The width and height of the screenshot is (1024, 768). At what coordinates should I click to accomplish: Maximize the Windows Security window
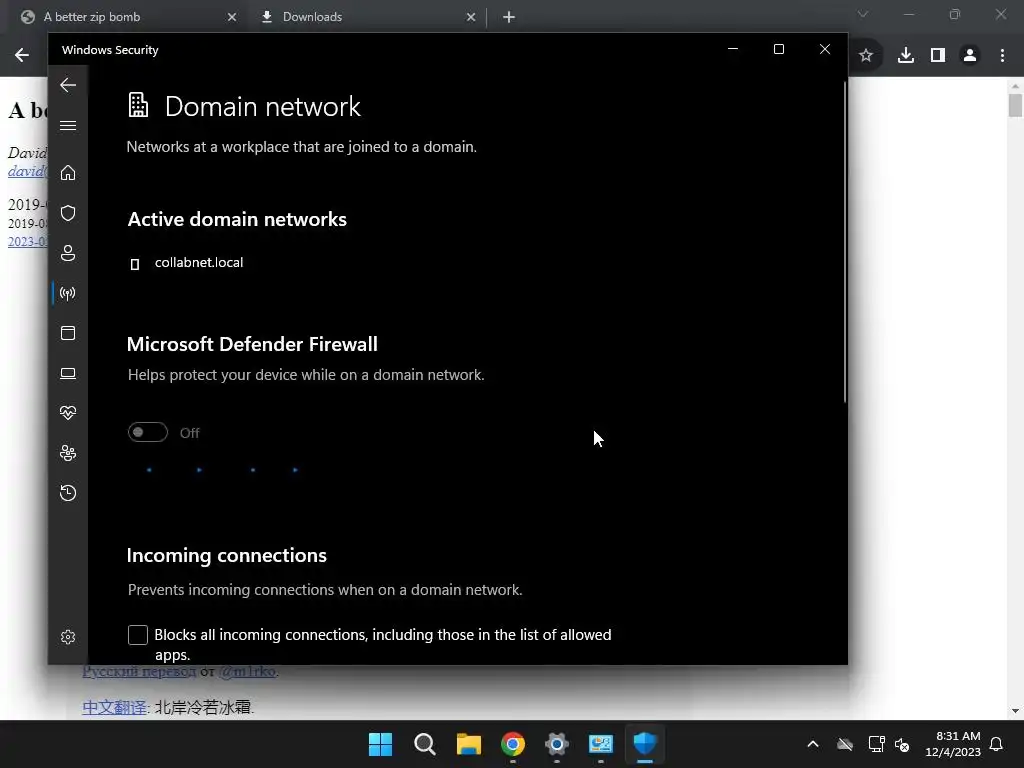[778, 50]
